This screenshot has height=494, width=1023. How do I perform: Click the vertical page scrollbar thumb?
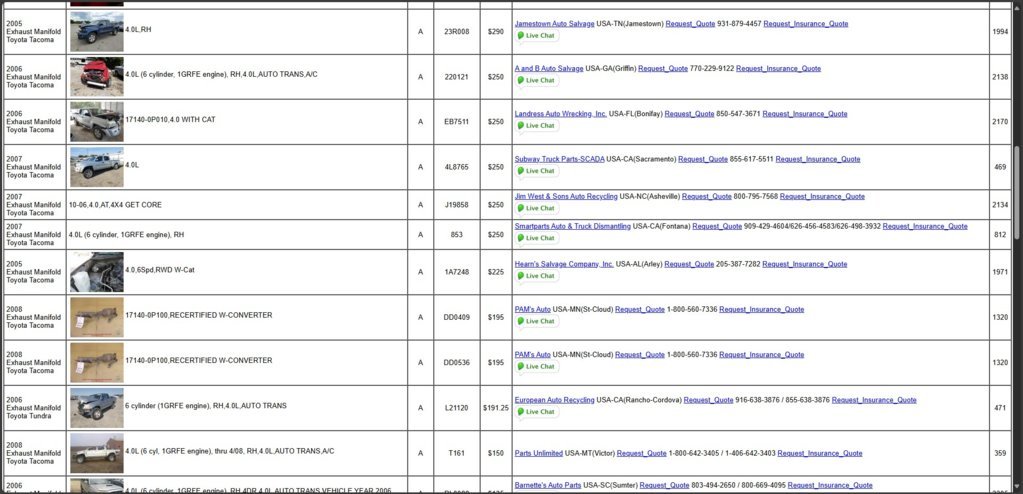click(x=1017, y=192)
